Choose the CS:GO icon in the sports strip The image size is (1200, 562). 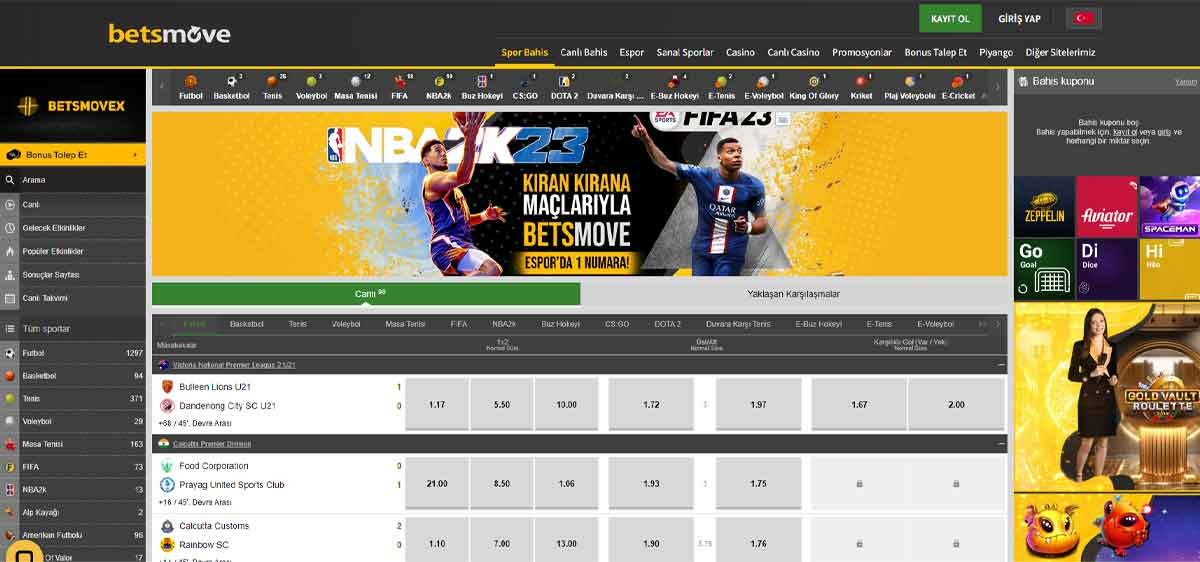[525, 87]
